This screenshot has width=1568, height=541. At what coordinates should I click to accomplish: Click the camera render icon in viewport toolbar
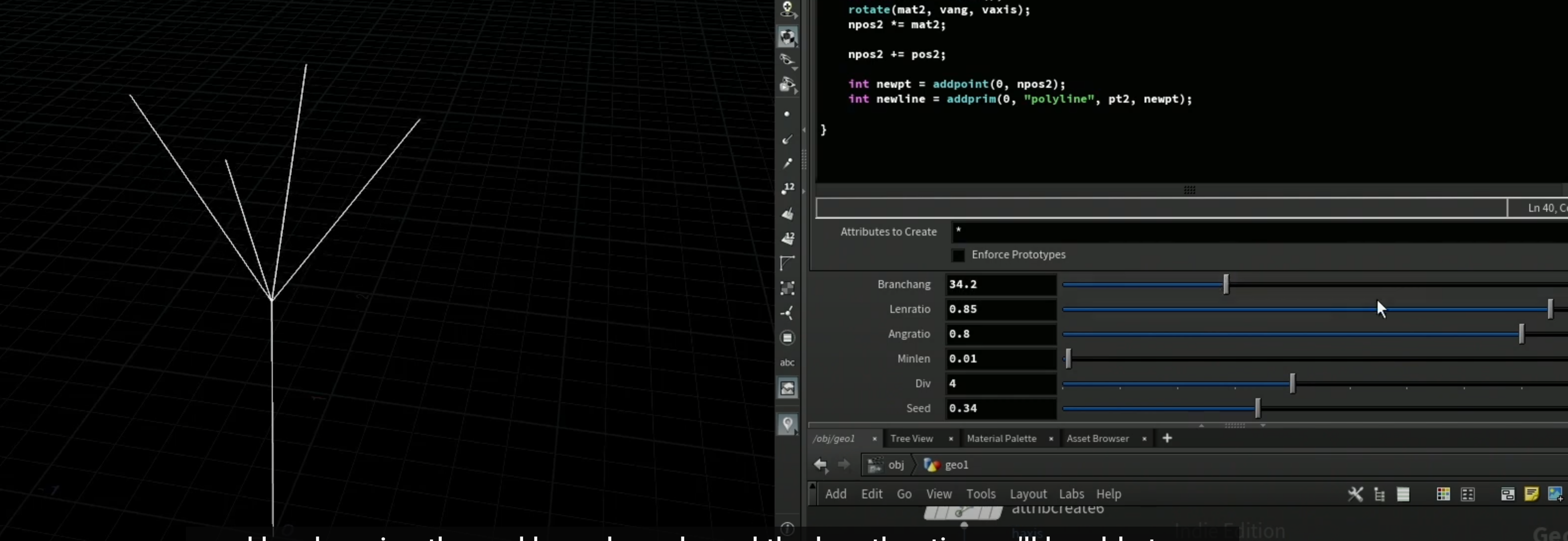787,85
